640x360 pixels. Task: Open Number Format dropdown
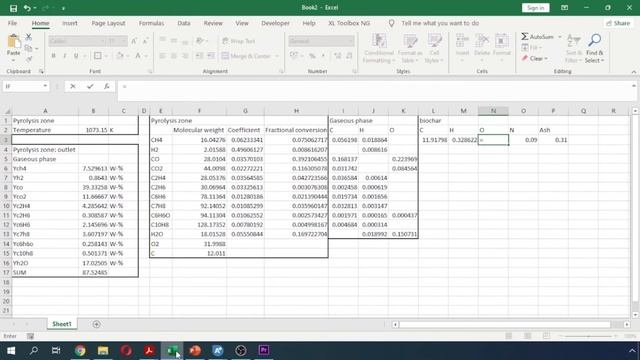[351, 41]
